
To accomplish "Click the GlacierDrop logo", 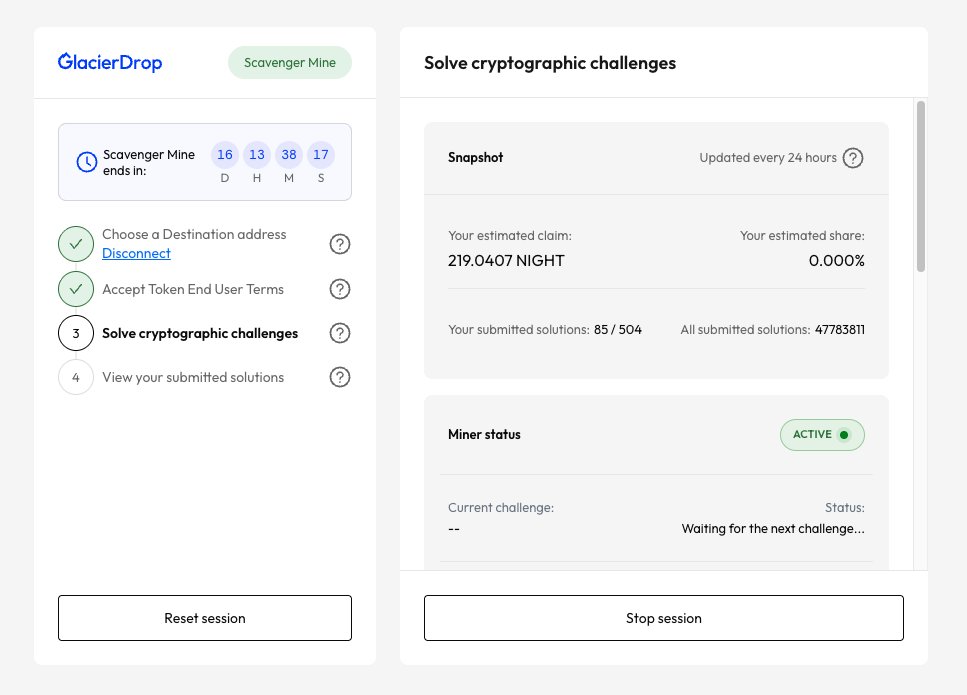I will coord(110,62).
